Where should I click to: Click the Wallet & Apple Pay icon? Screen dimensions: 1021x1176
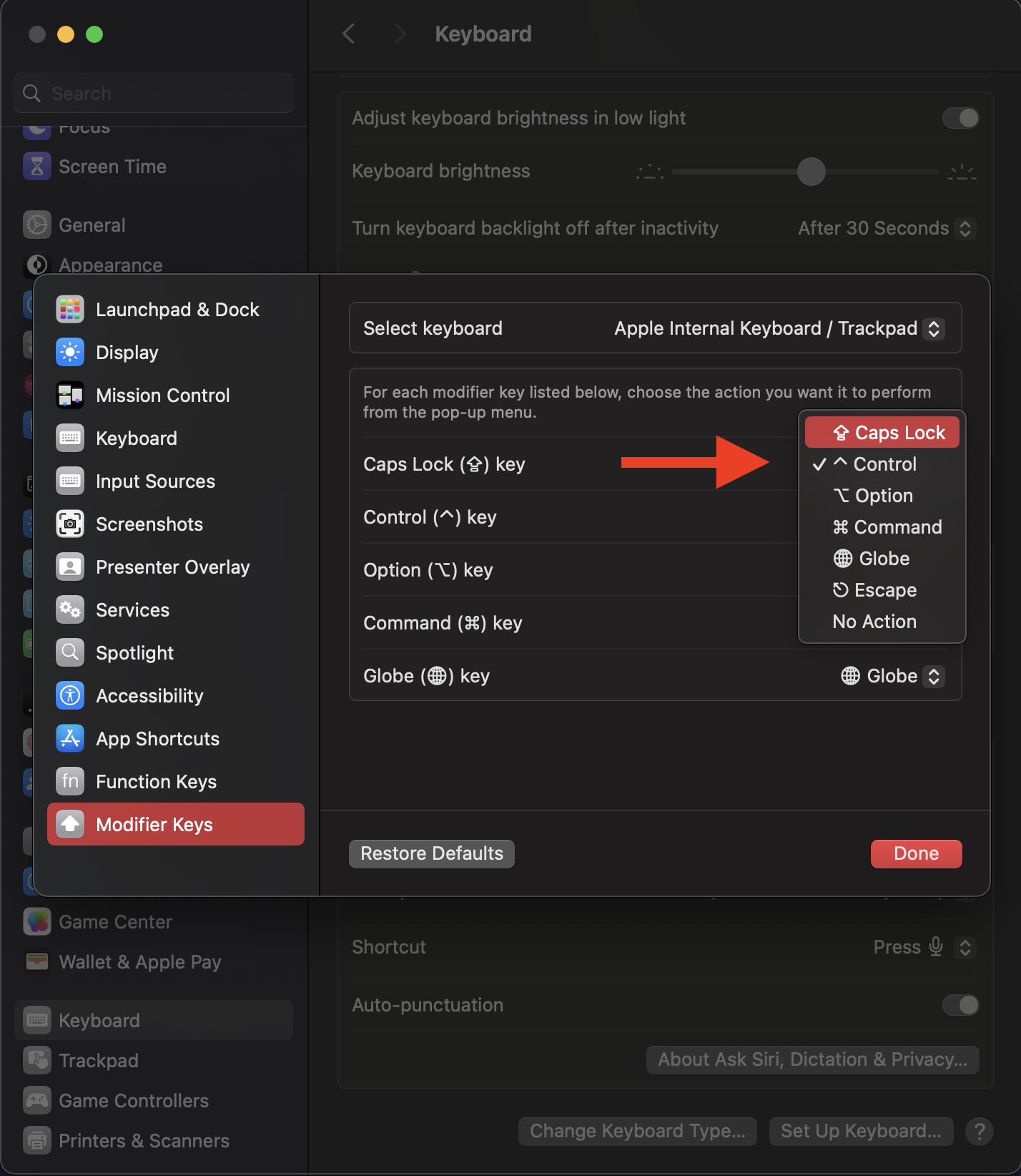[x=37, y=962]
